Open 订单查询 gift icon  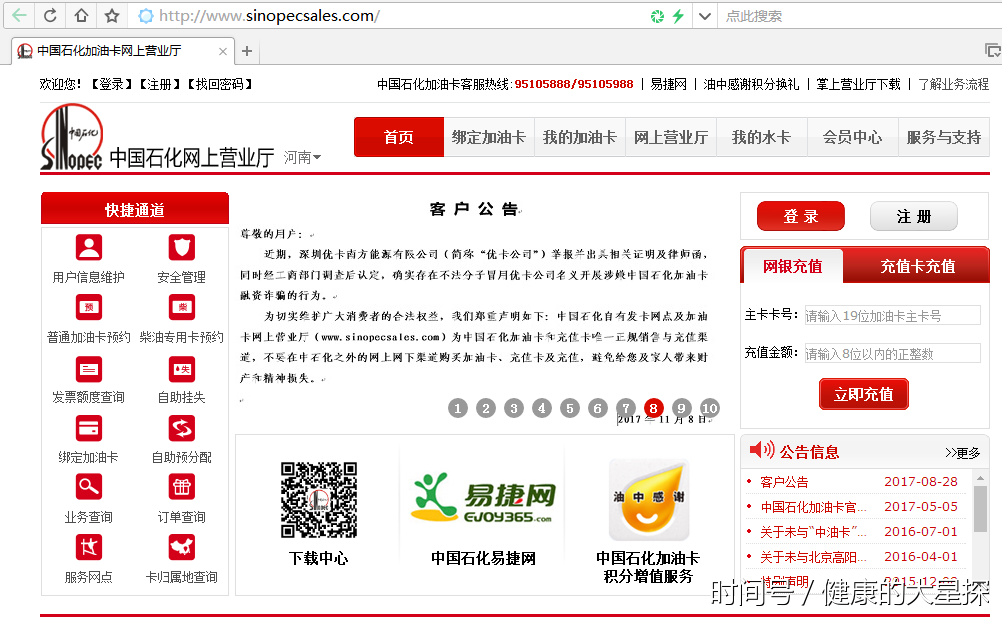click(x=181, y=488)
